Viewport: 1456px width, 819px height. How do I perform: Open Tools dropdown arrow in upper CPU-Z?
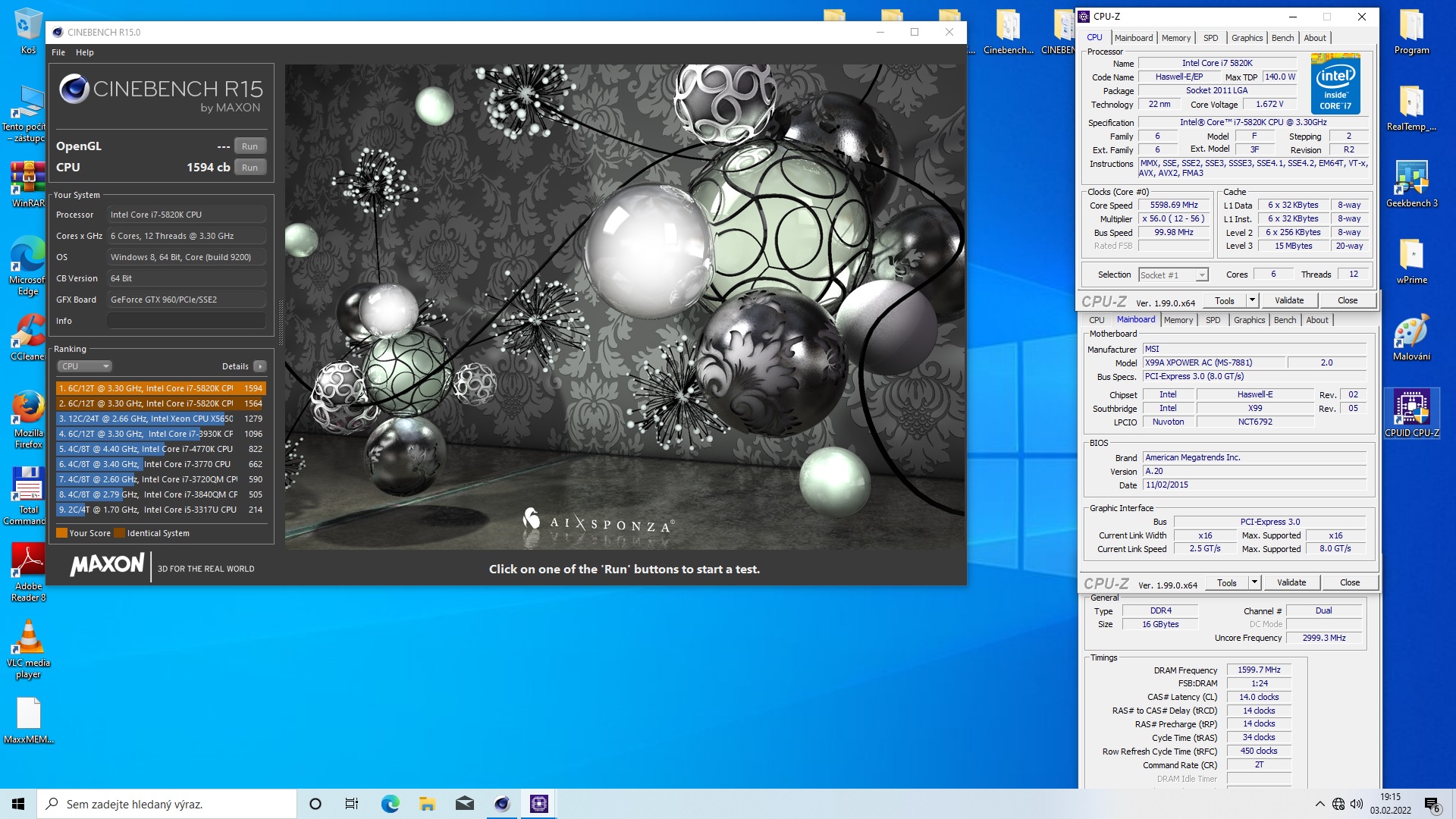[1252, 300]
